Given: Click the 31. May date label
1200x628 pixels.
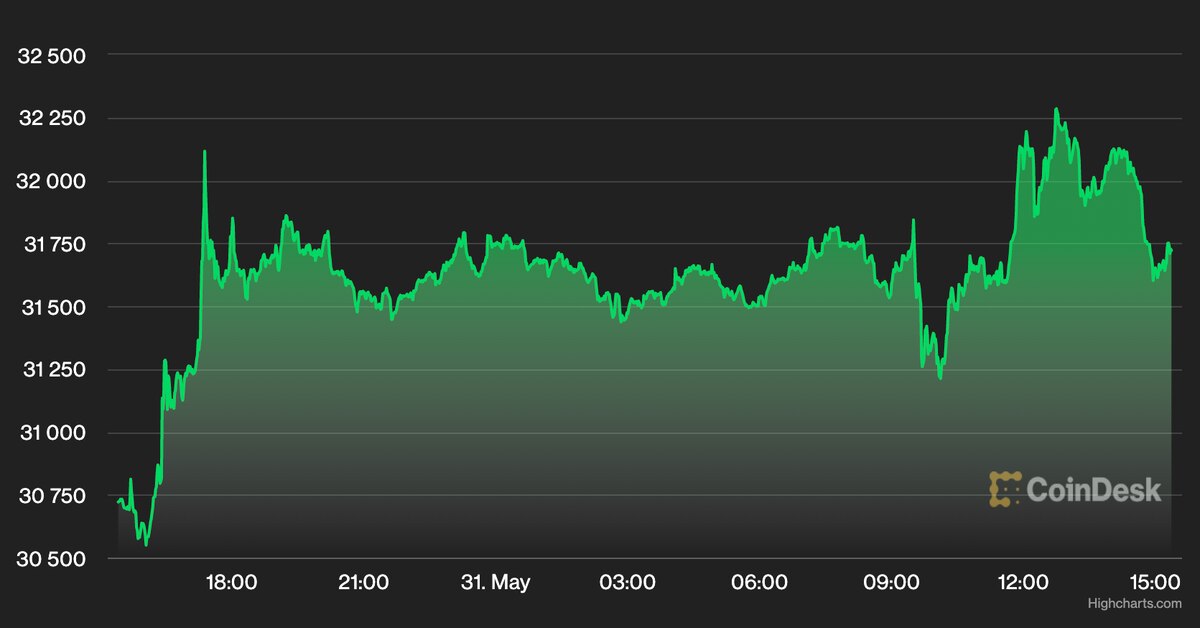Looking at the screenshot, I should tap(495, 582).
